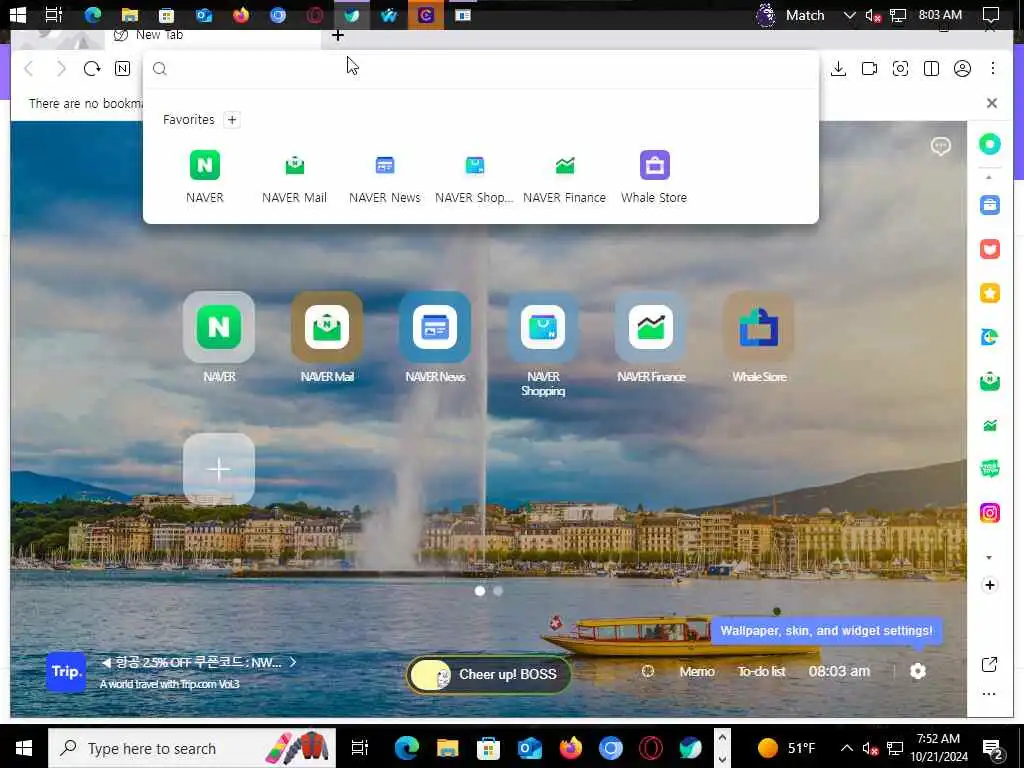This screenshot has width=1024, height=768.
Task: Open sidebar more options ellipsis
Action: (x=989, y=694)
